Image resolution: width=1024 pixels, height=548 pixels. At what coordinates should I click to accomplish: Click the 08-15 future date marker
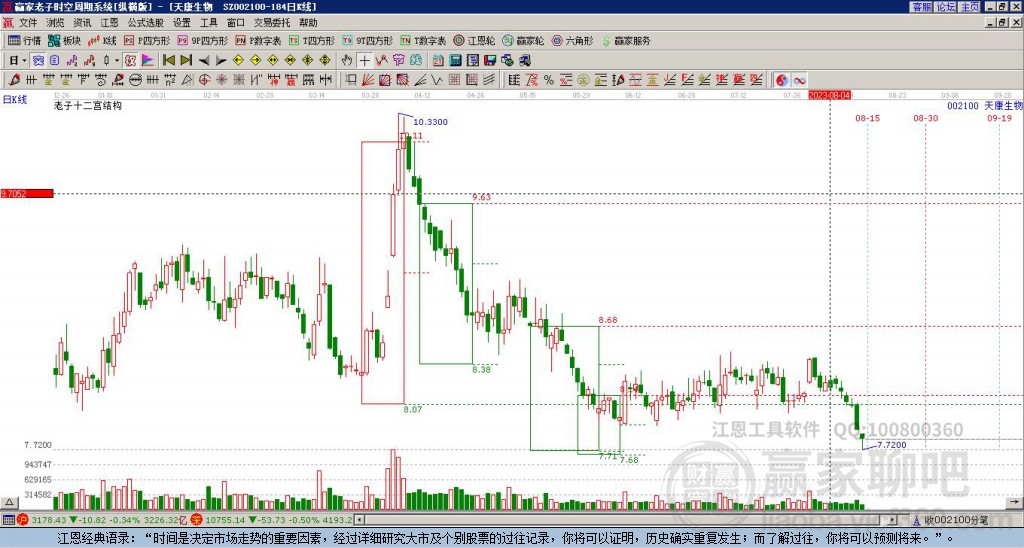(x=867, y=118)
